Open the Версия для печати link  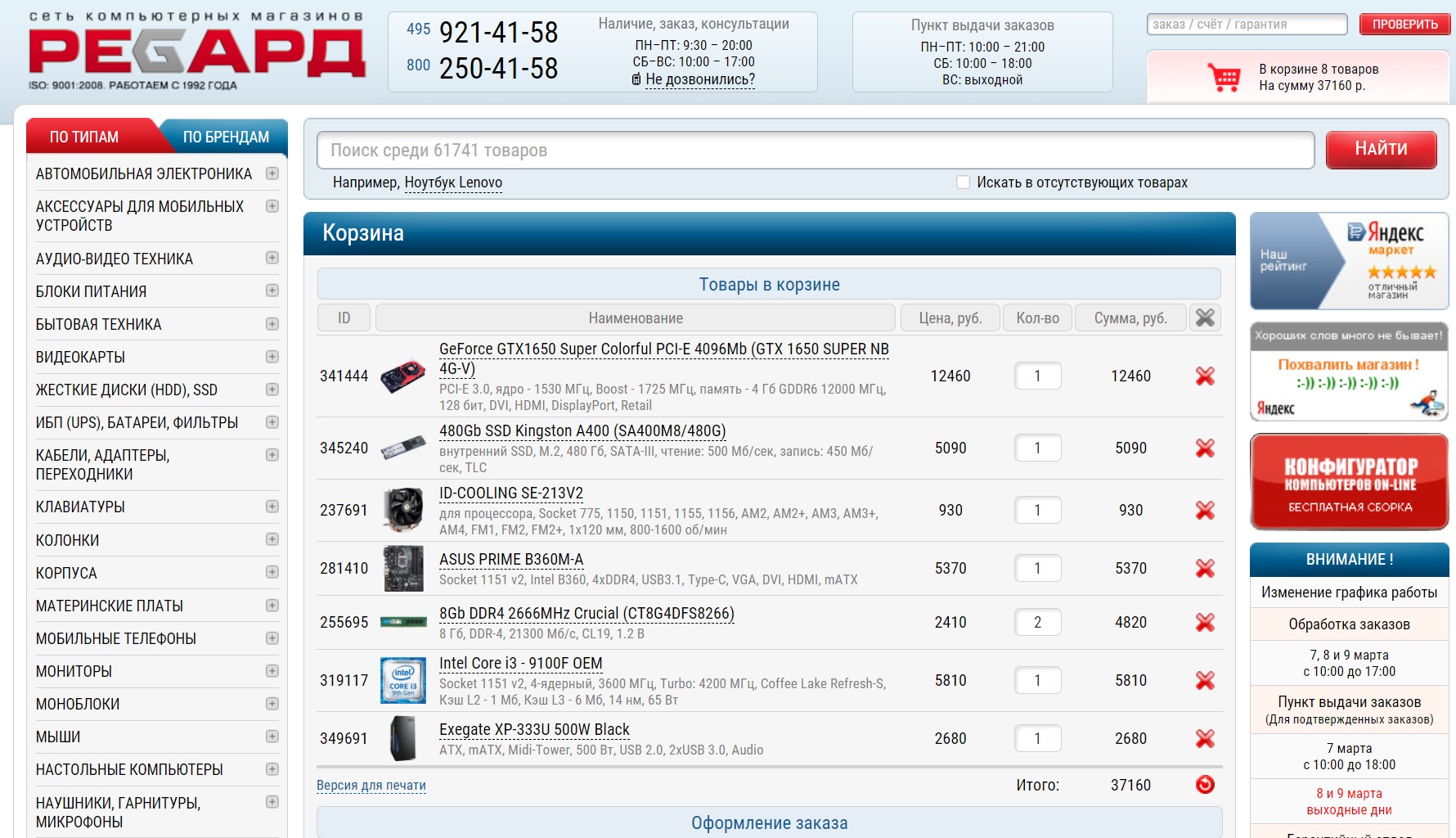pos(371,786)
